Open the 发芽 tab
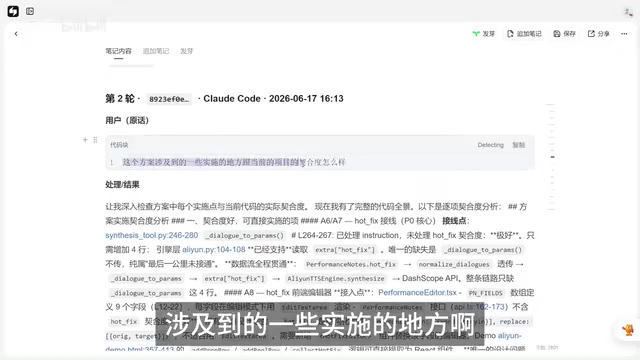This screenshot has width=640, height=360. (x=187, y=51)
